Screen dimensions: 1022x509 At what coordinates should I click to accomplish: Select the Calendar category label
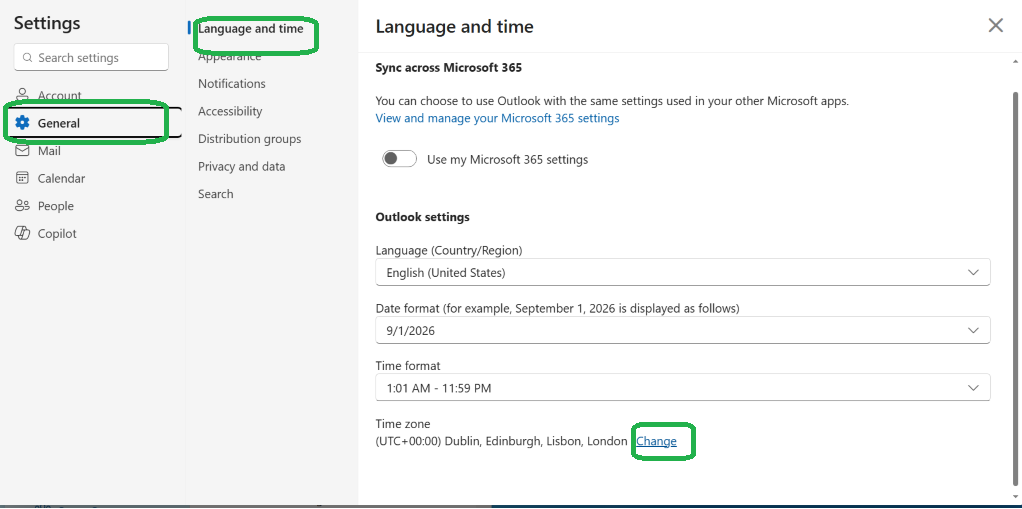(x=61, y=178)
